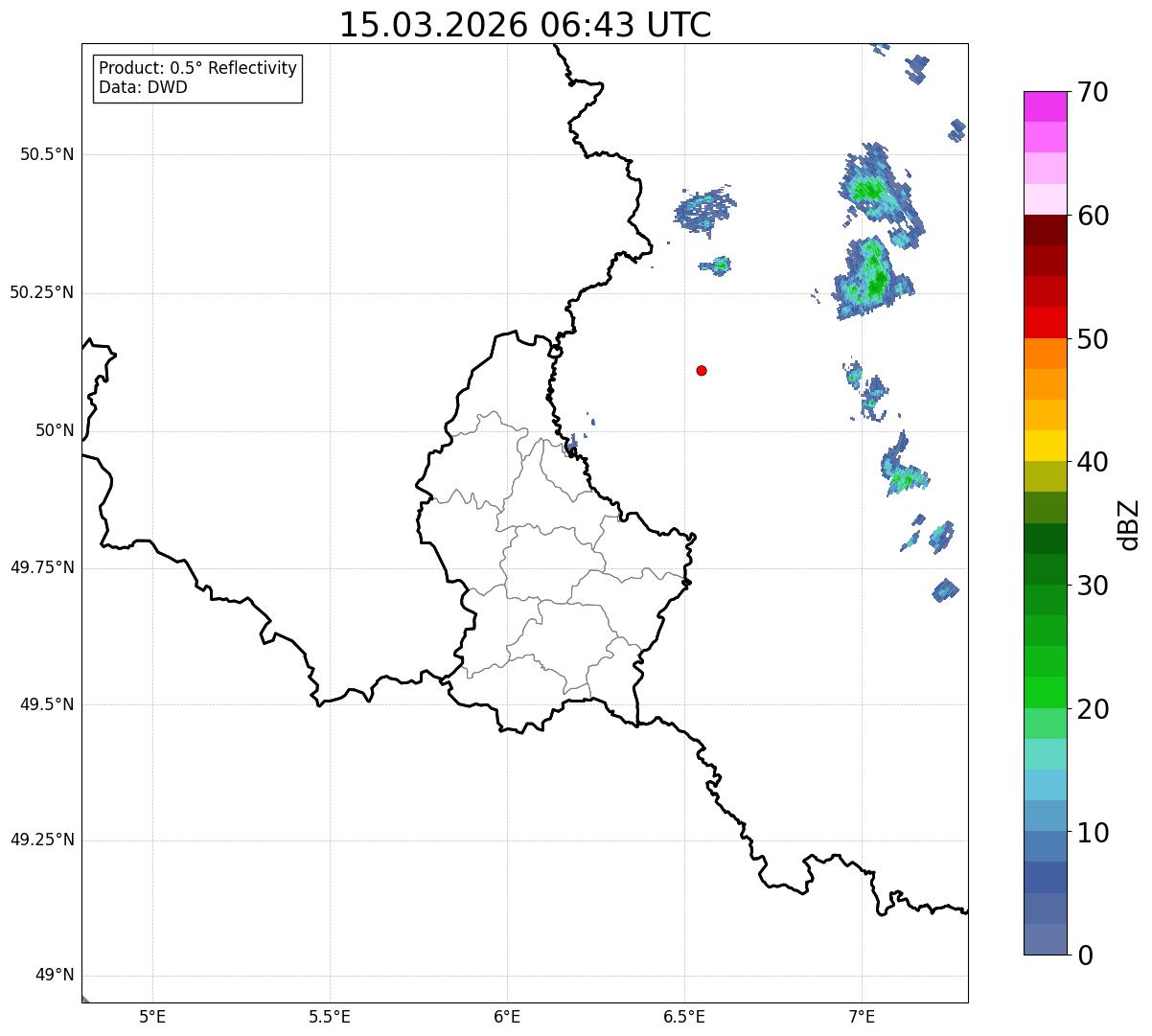The width and height of the screenshot is (1152, 1036).
Task: Click the 49°N latitude label
Action: [x=55, y=976]
